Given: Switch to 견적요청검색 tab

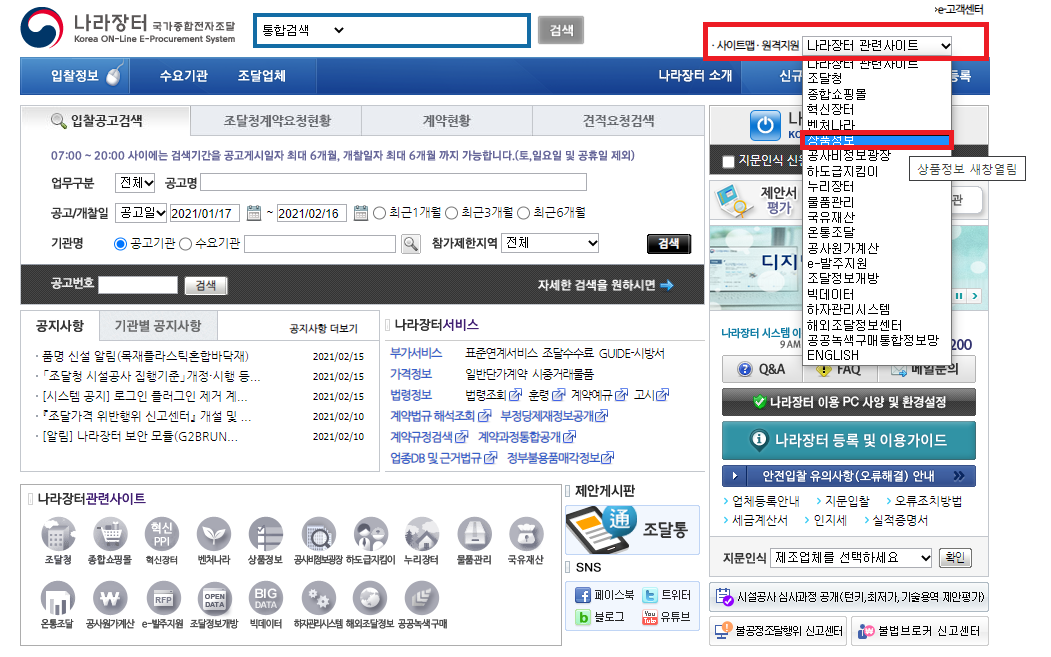Looking at the screenshot, I should point(619,121).
